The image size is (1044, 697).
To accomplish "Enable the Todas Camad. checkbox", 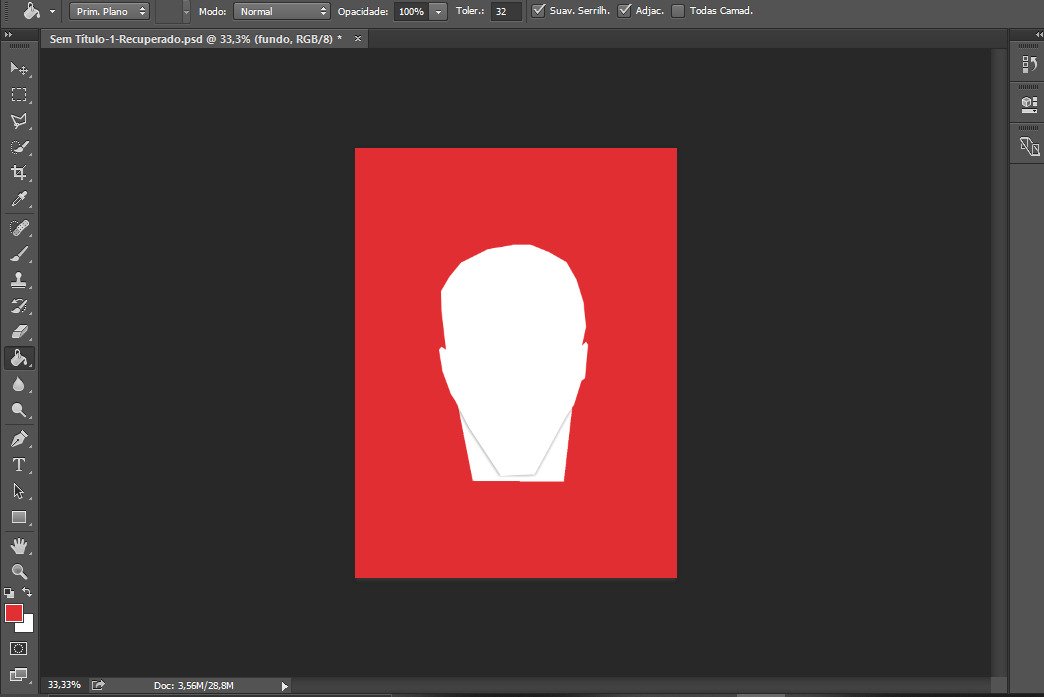I will 678,11.
